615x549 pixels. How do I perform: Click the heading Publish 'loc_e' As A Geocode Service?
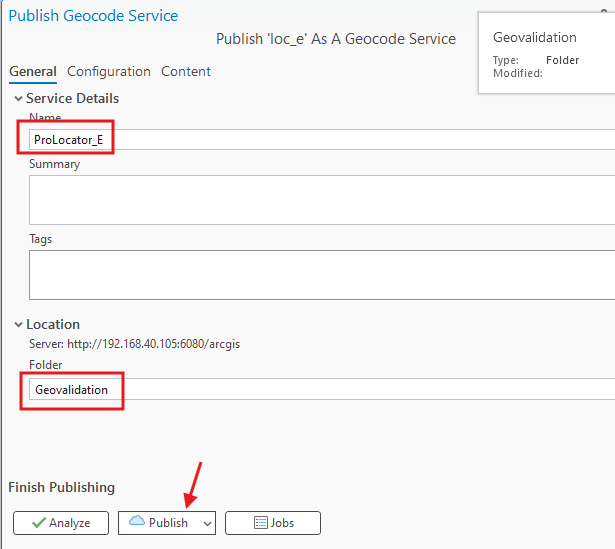click(x=336, y=39)
